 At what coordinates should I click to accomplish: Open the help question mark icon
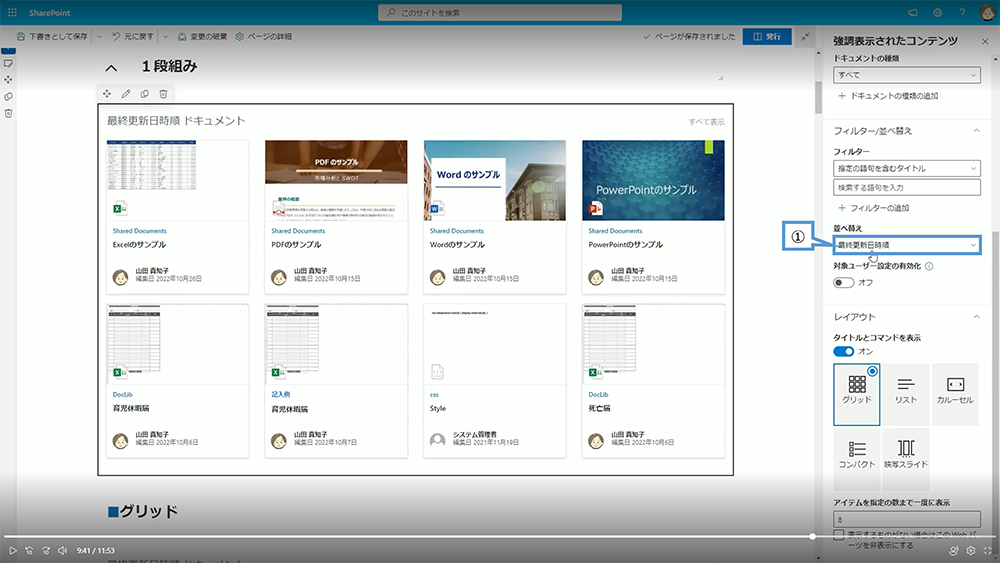(x=962, y=12)
